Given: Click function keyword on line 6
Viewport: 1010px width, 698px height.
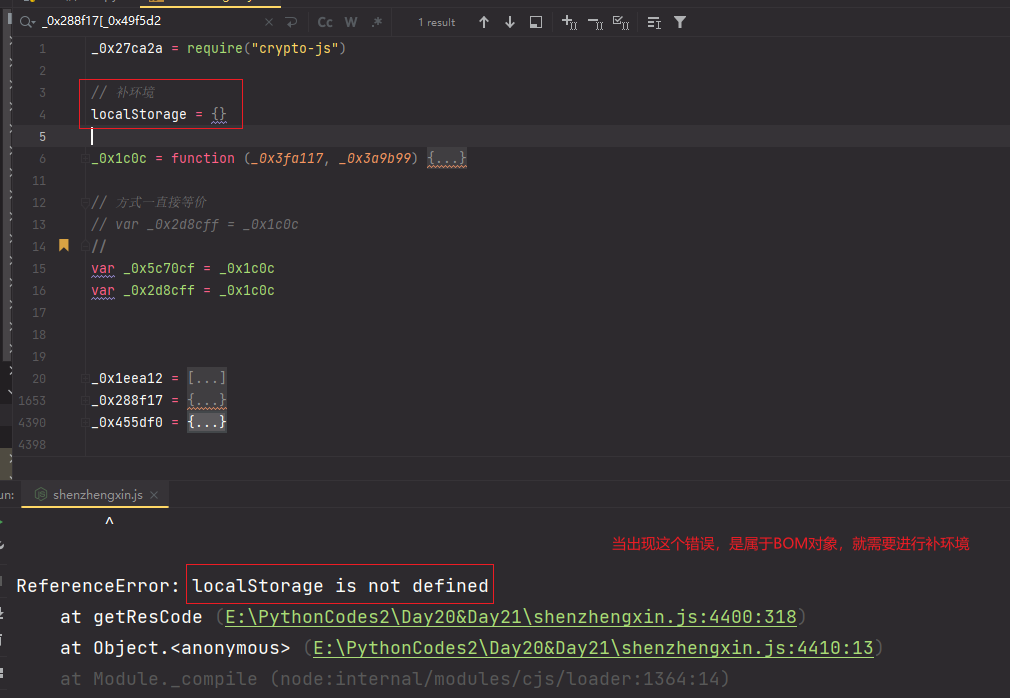Looking at the screenshot, I should click(x=203, y=158).
